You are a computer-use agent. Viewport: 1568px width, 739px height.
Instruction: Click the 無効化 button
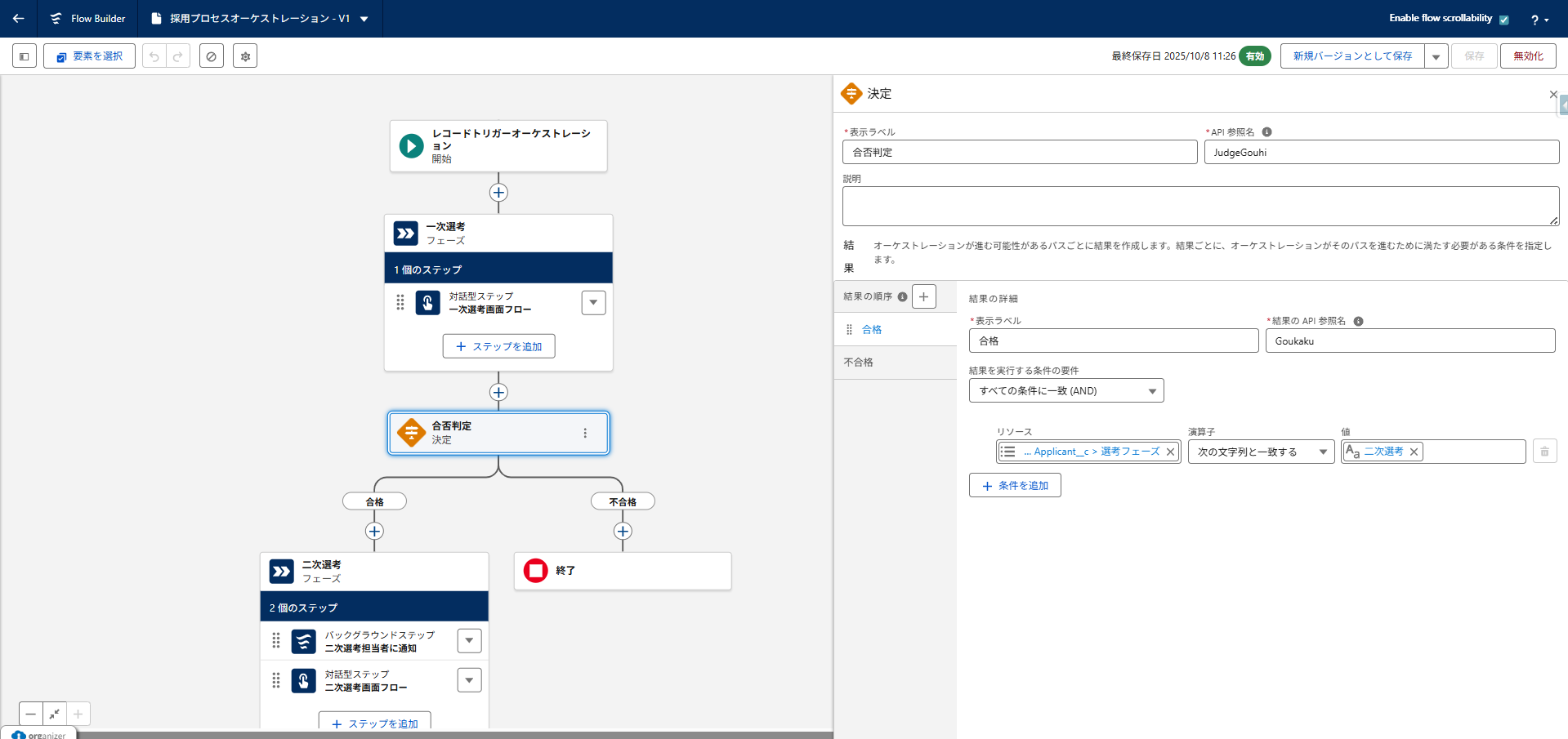[1527, 56]
